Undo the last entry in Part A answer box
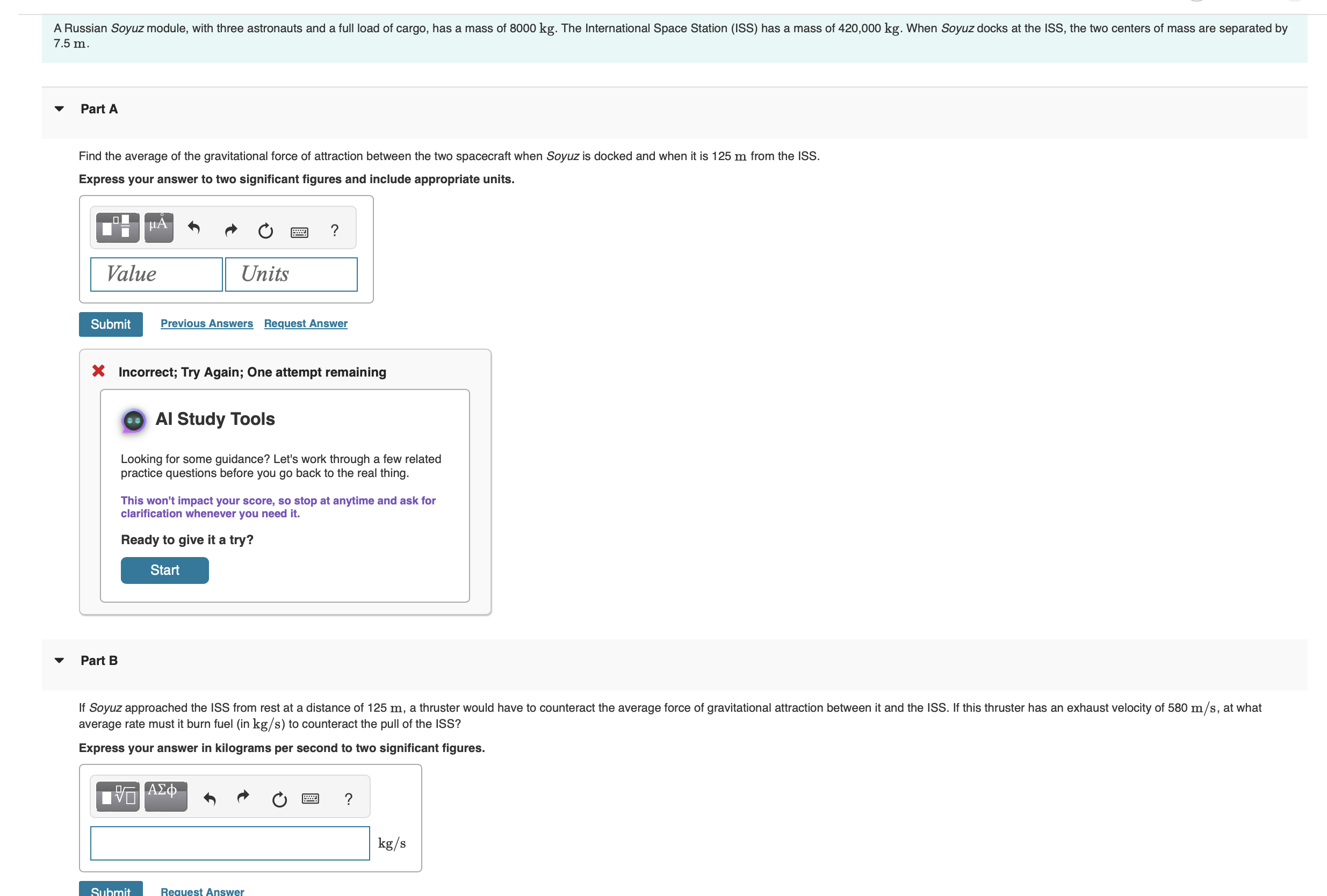Image resolution: width=1327 pixels, height=896 pixels. (193, 229)
